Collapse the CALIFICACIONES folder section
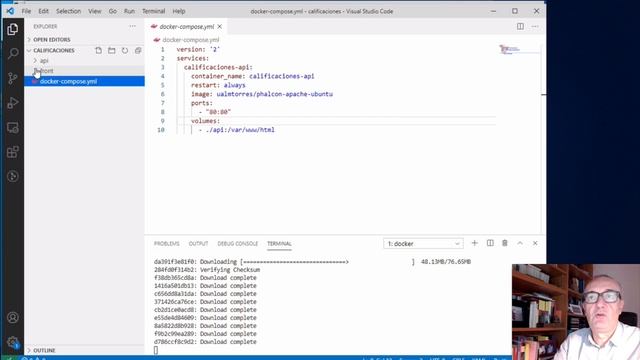This screenshot has width=640, height=360. click(x=53, y=50)
